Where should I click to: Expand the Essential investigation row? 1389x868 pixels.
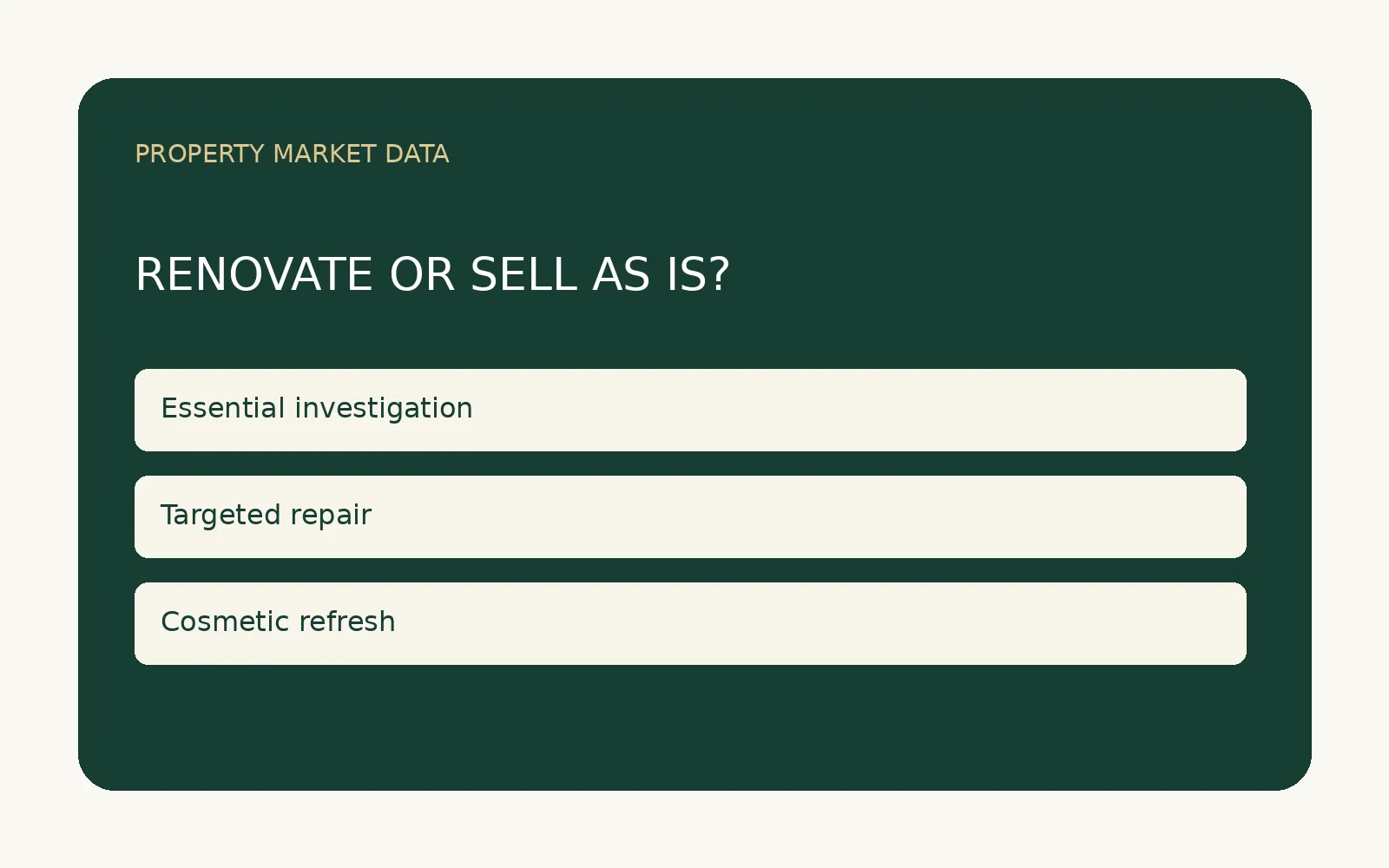[x=690, y=410]
